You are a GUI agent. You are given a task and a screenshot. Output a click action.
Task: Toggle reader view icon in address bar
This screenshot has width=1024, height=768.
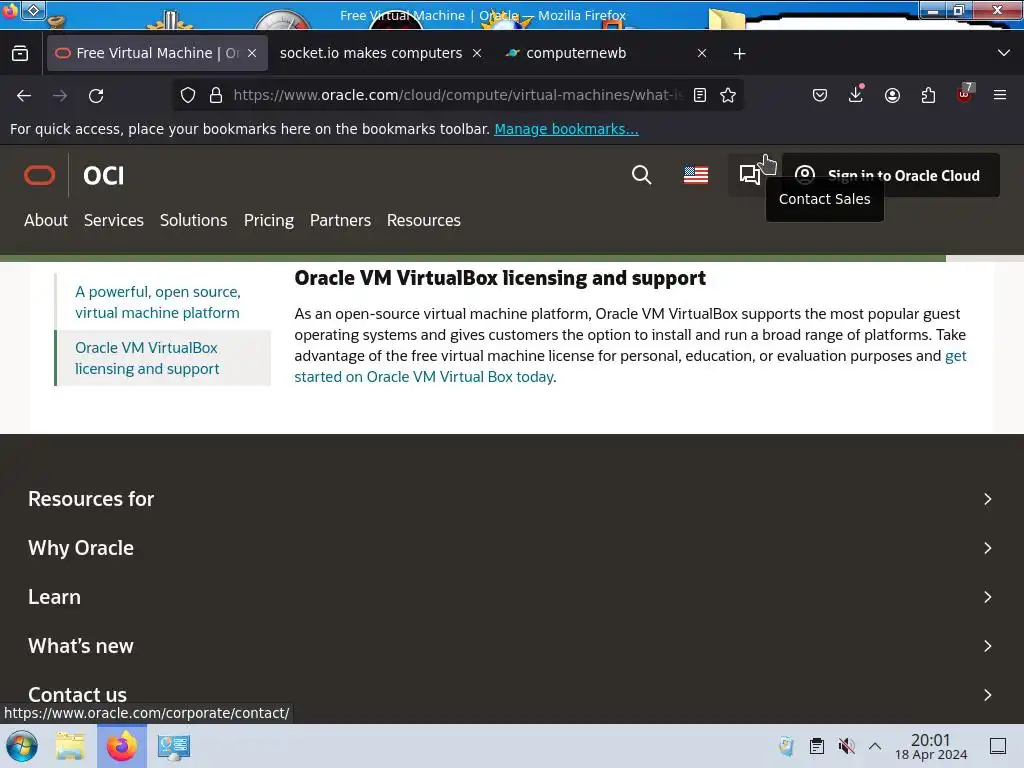699,95
